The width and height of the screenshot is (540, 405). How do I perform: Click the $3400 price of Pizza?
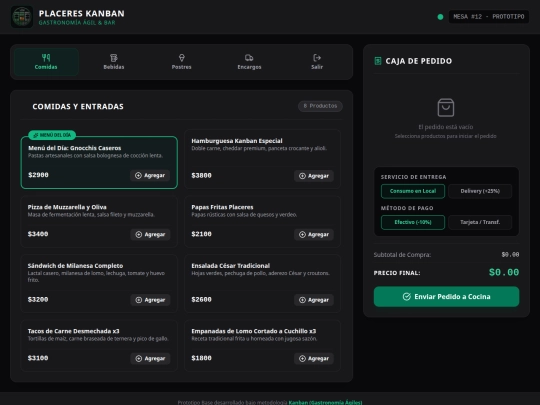click(x=38, y=234)
